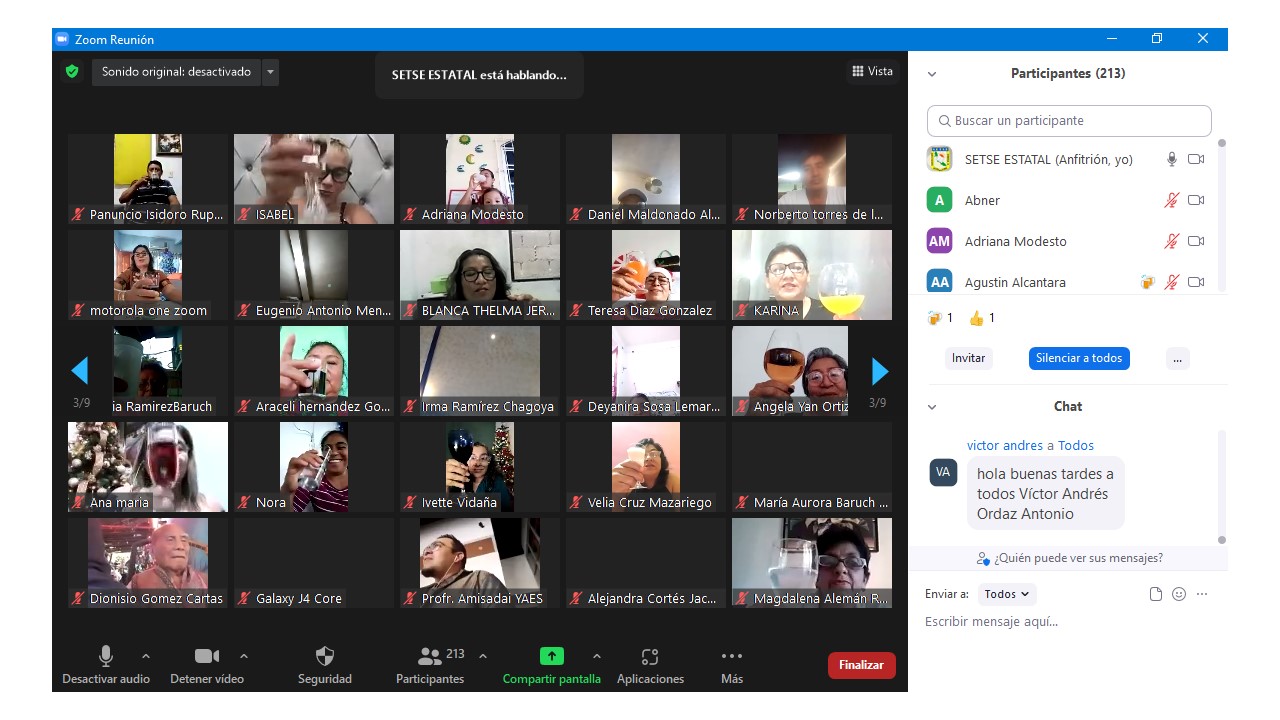The height and width of the screenshot is (720, 1280).
Task: Click beer reaction next to Agustin Alcantara
Action: (1147, 282)
